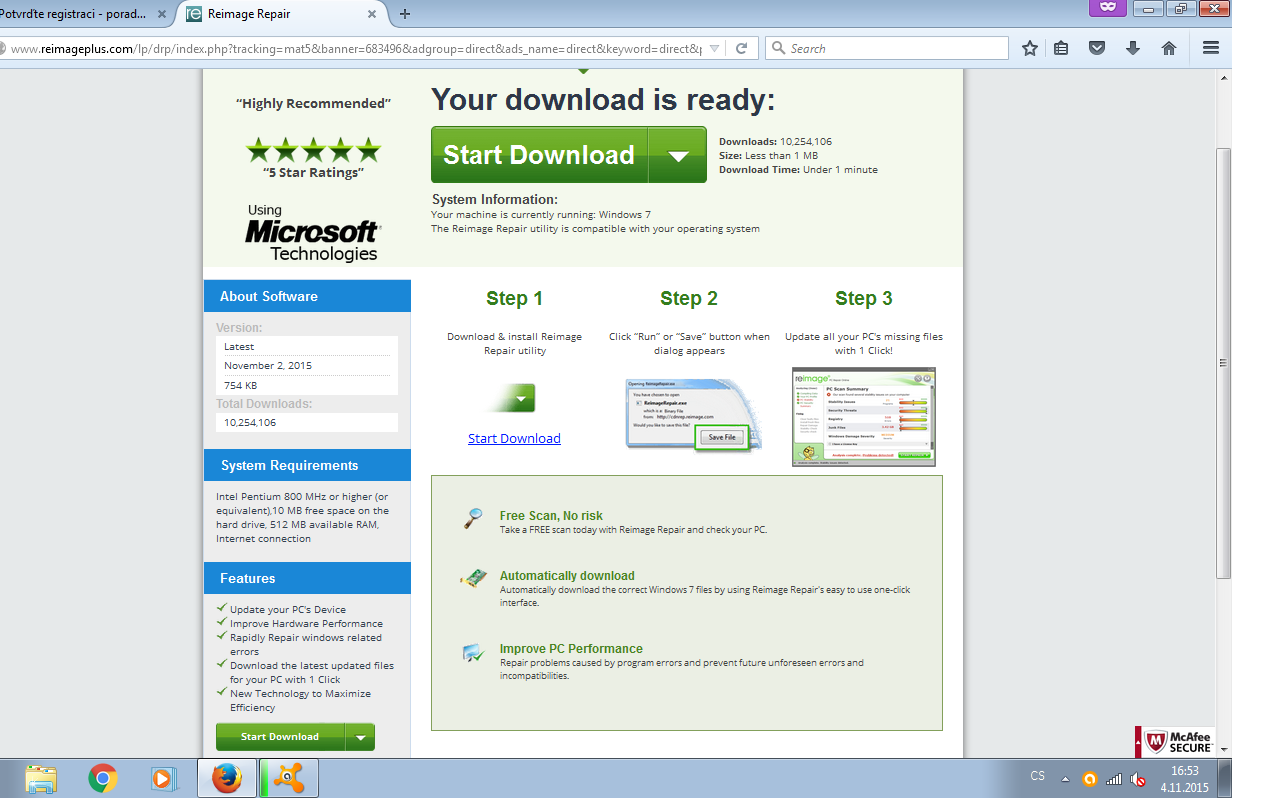Click the small Start Download button under Features
Viewport: 1280px width, 800px height.
pyautogui.click(x=280, y=737)
